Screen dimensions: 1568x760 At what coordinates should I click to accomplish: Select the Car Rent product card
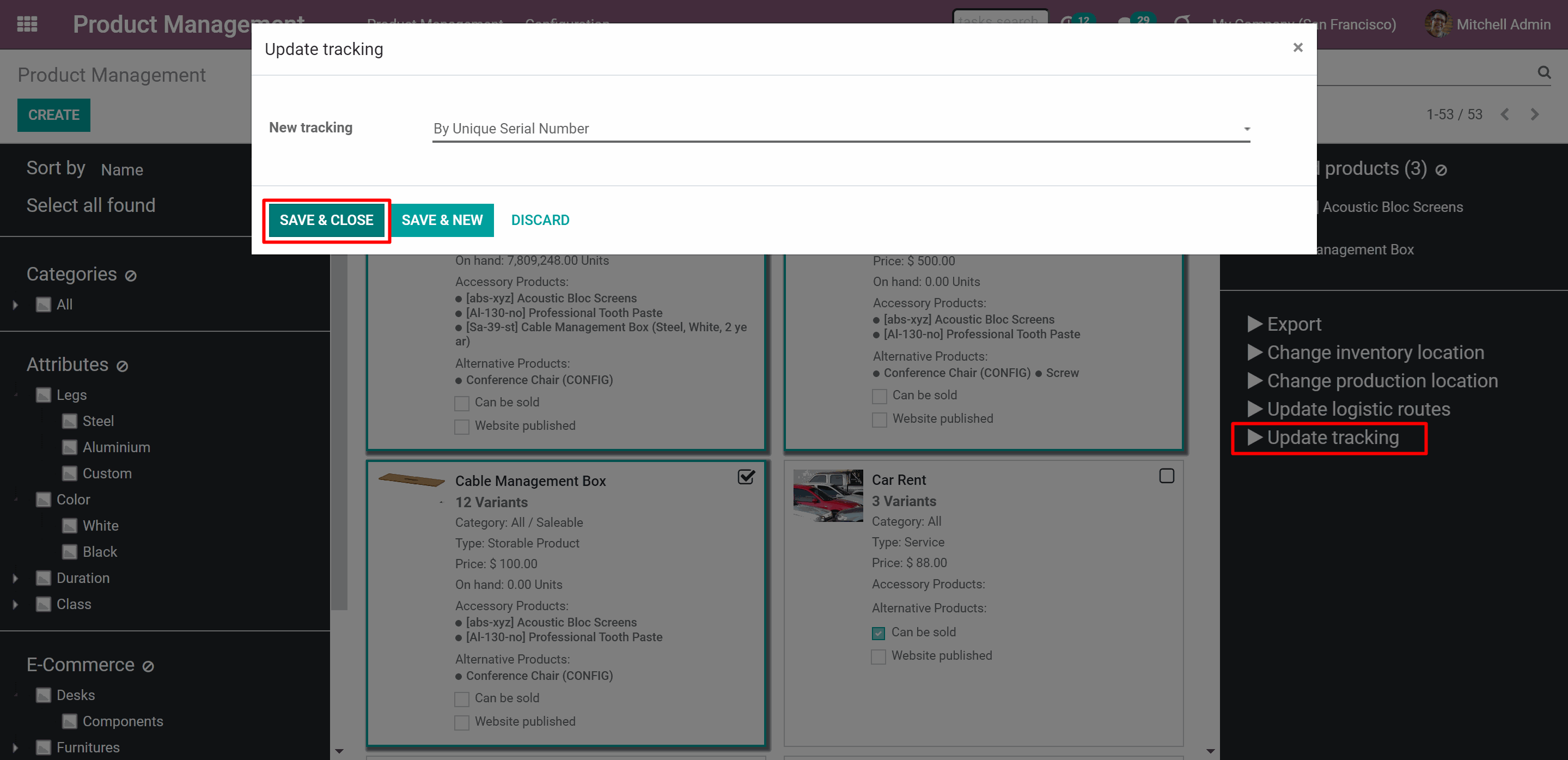(1166, 476)
